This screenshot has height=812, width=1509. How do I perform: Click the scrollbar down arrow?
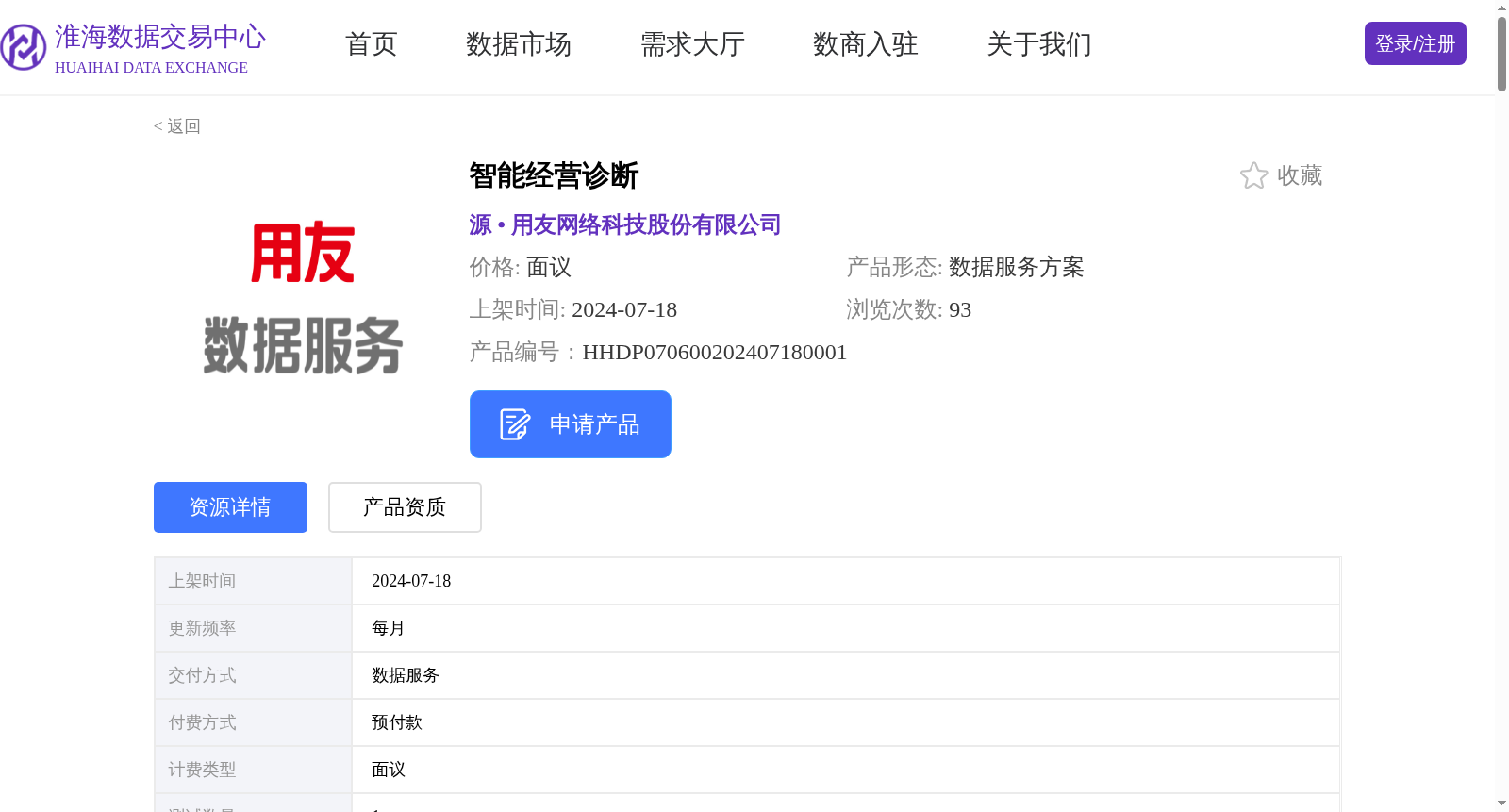pos(1501,804)
